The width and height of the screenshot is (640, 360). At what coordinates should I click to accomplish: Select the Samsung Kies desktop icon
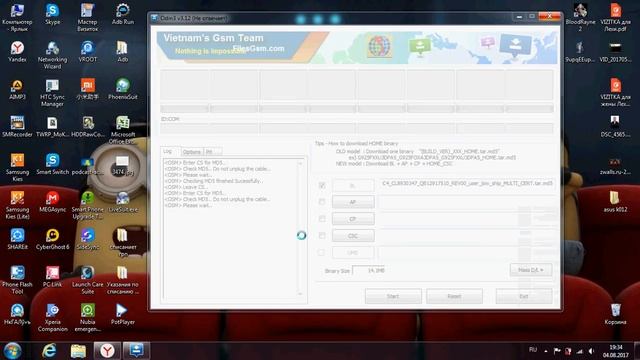pyautogui.click(x=17, y=168)
